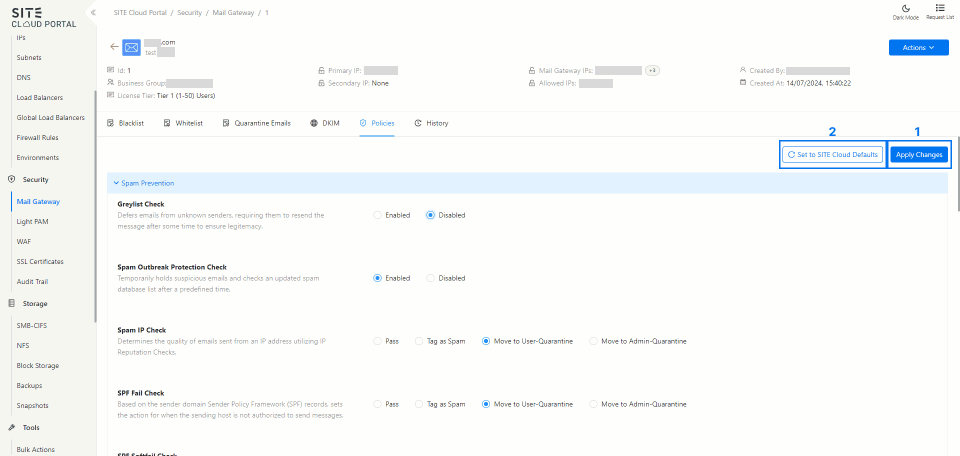Expand the +3 Mail Gateway IPs badge
Image resolution: width=960 pixels, height=456 pixels.
651,70
